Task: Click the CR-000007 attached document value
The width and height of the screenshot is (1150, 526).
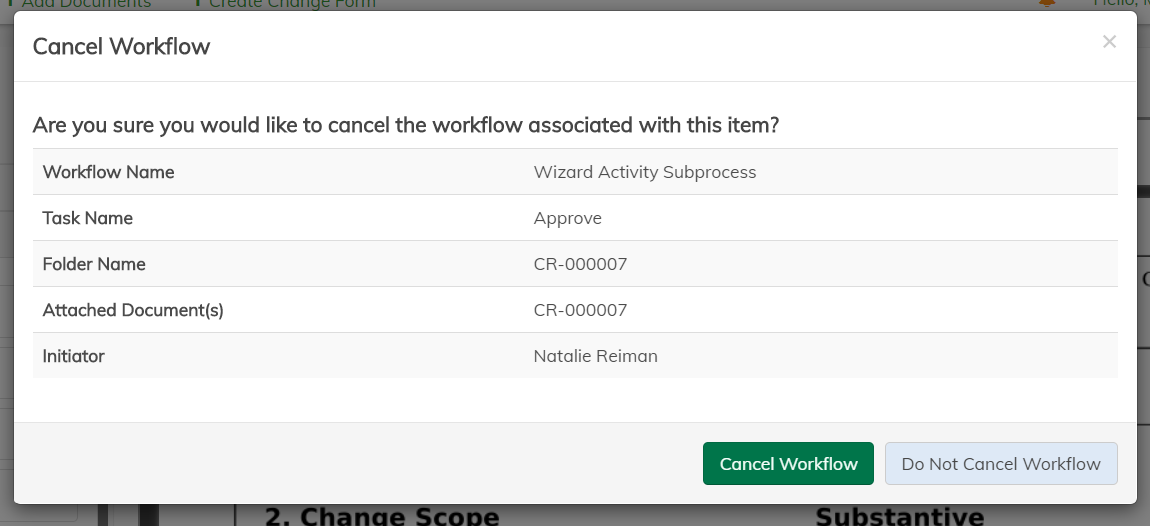Action: pos(580,310)
